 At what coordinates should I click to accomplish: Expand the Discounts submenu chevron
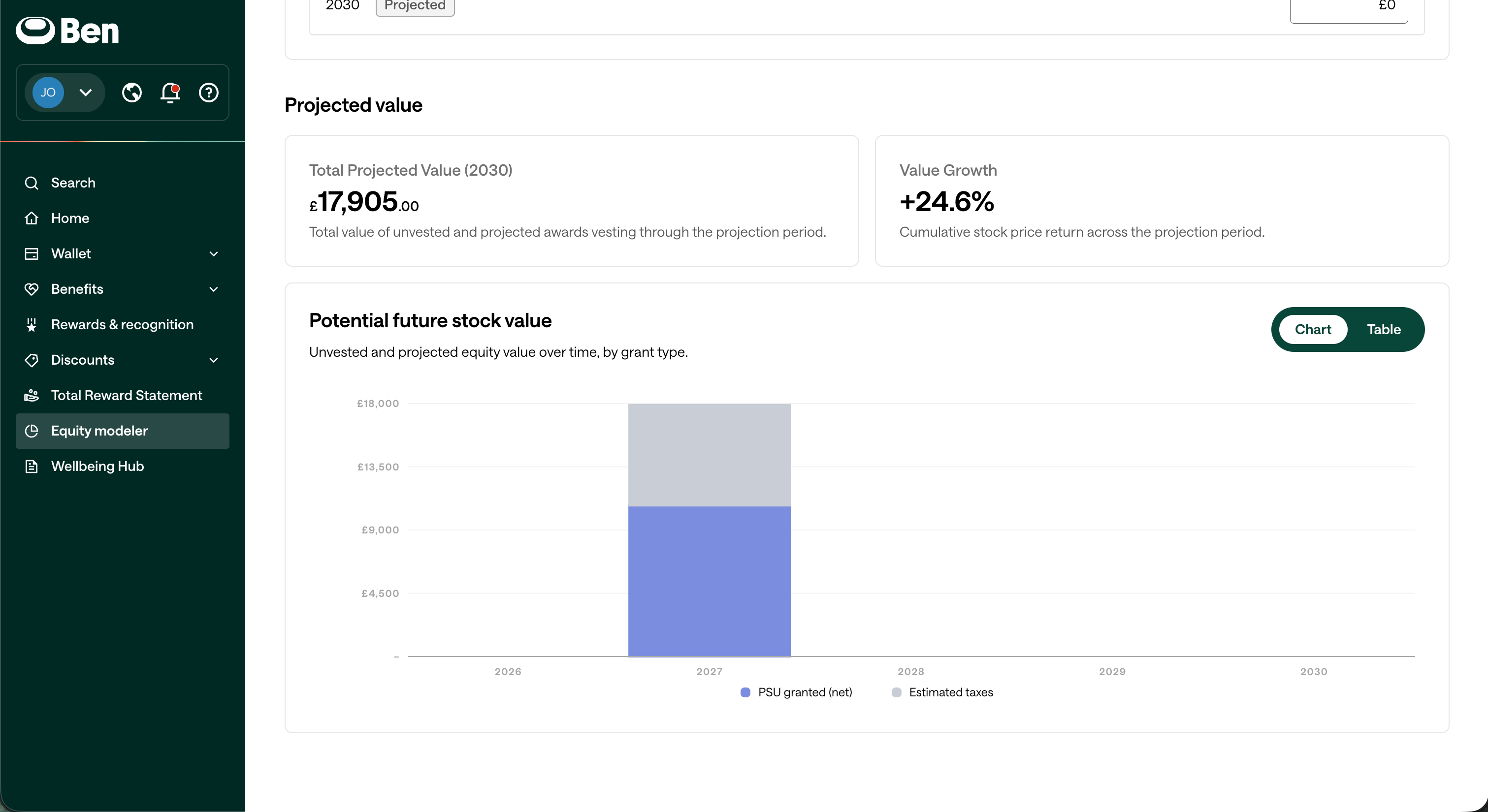(x=214, y=360)
